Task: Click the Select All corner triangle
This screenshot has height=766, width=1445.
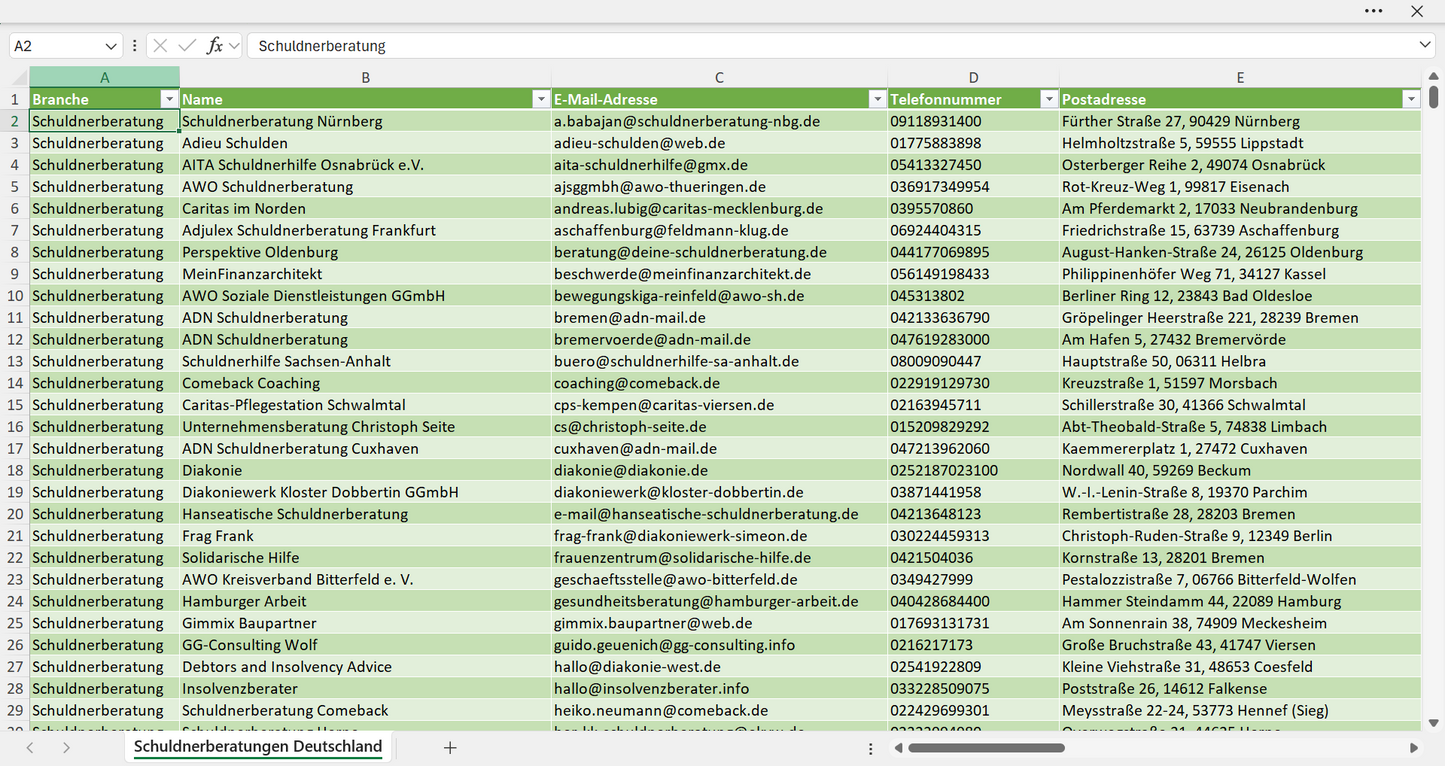Action: point(20,78)
